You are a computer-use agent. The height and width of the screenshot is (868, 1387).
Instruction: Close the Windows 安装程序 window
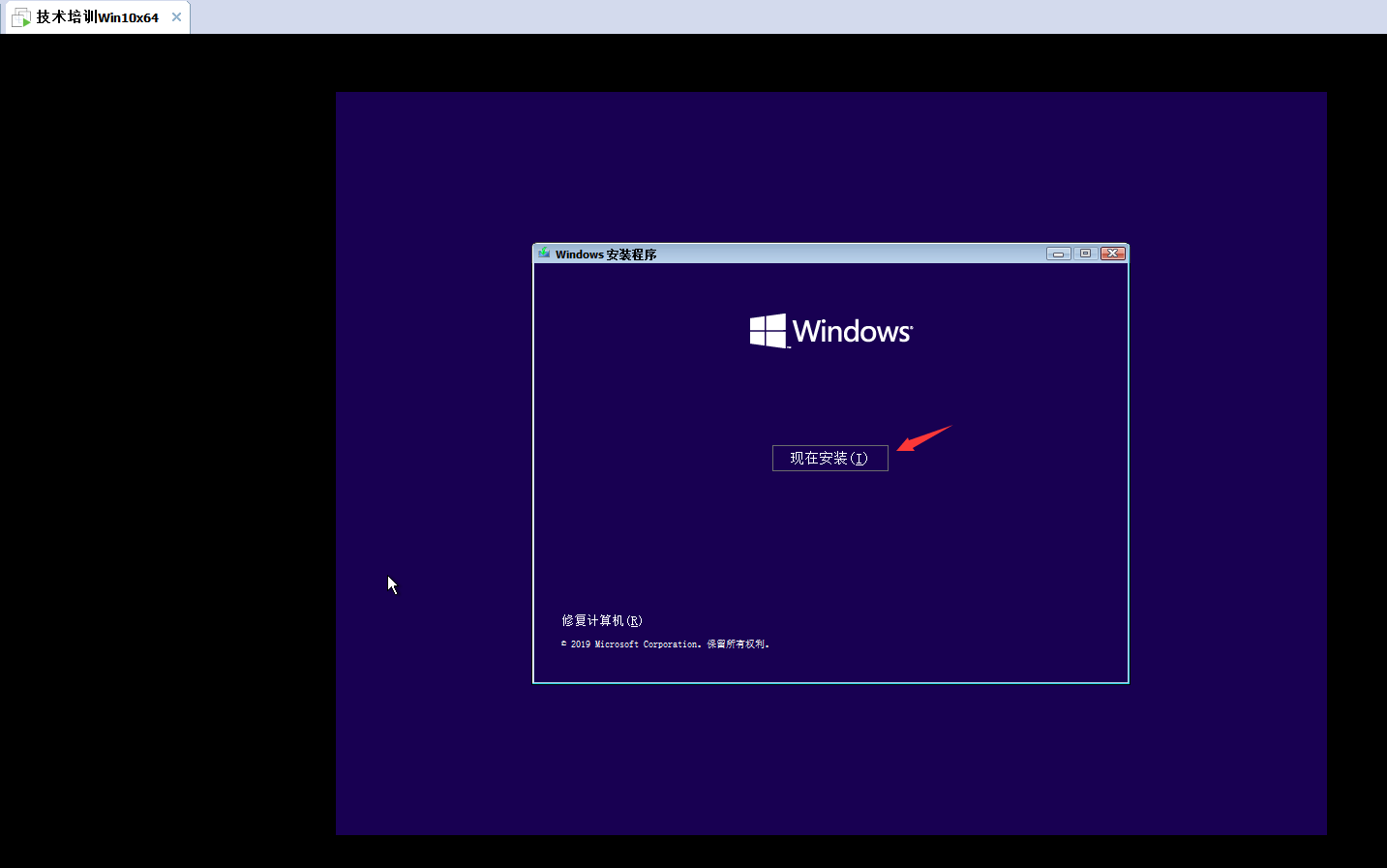point(1113,254)
